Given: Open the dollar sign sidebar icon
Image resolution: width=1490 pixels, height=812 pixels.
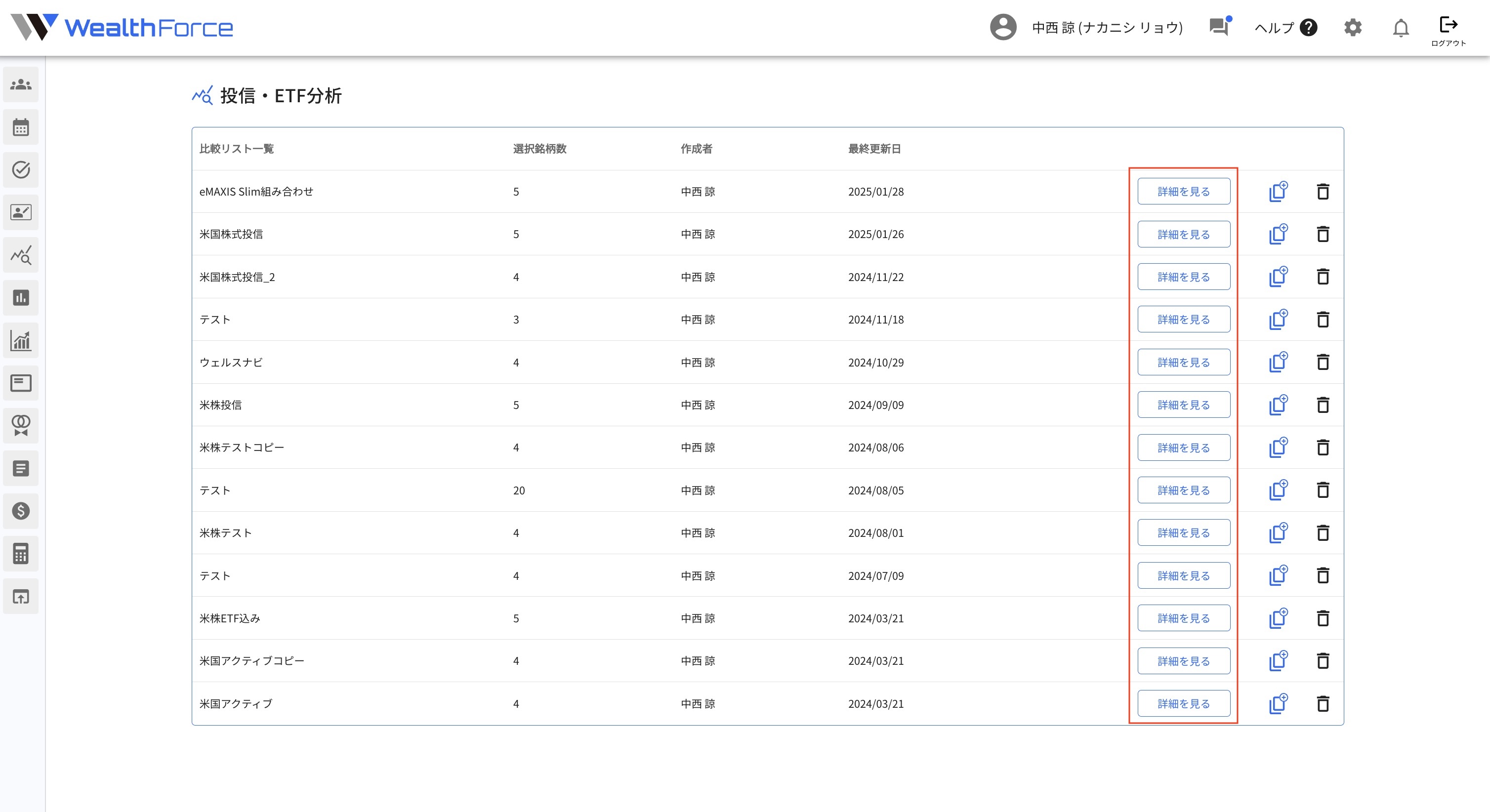Looking at the screenshot, I should [x=21, y=511].
